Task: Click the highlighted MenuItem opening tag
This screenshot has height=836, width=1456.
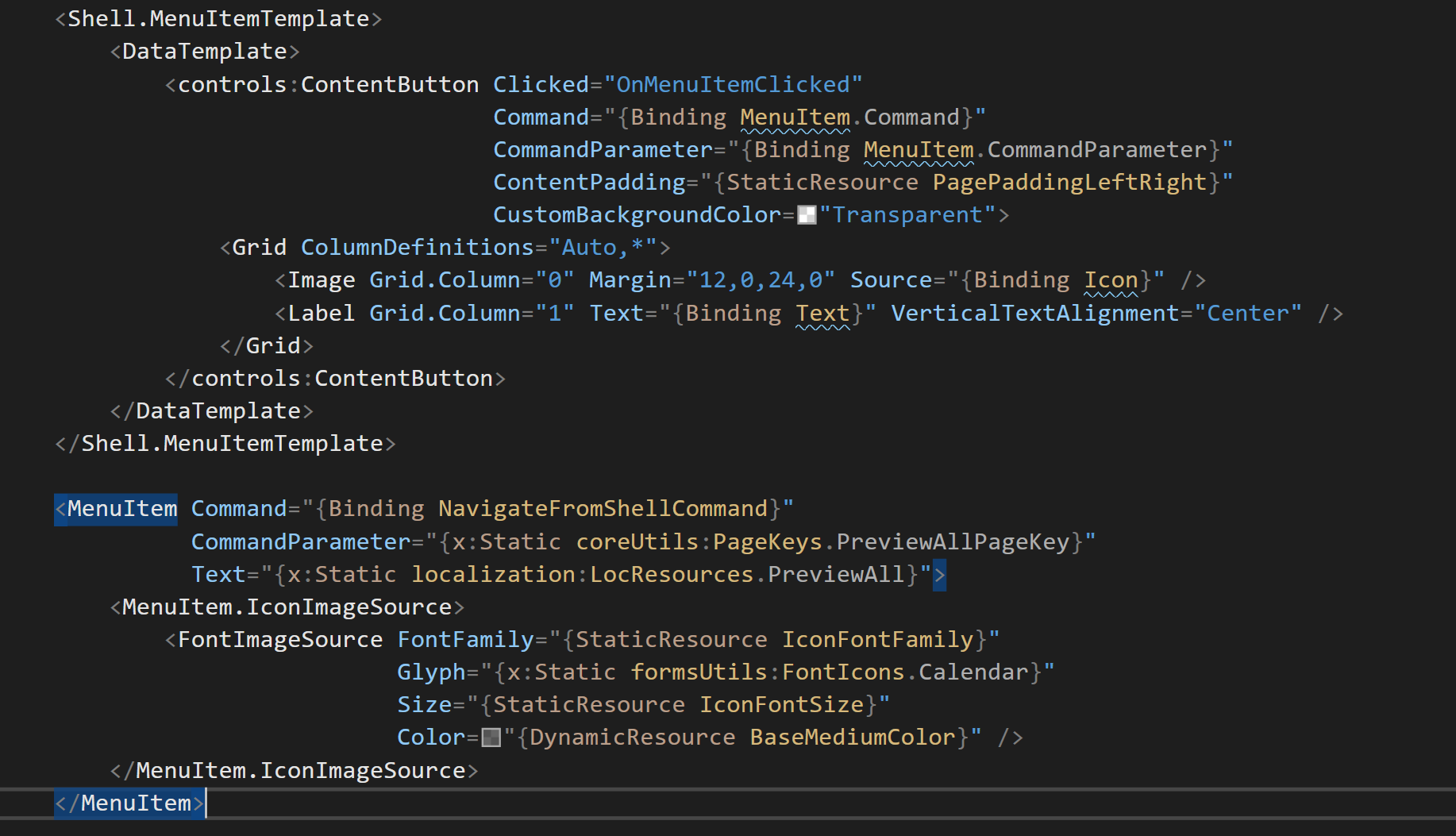Action: tap(115, 509)
